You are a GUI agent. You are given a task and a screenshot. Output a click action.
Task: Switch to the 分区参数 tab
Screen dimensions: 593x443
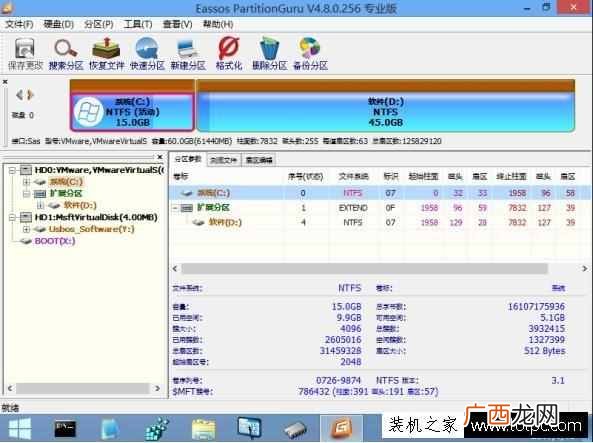click(x=188, y=159)
